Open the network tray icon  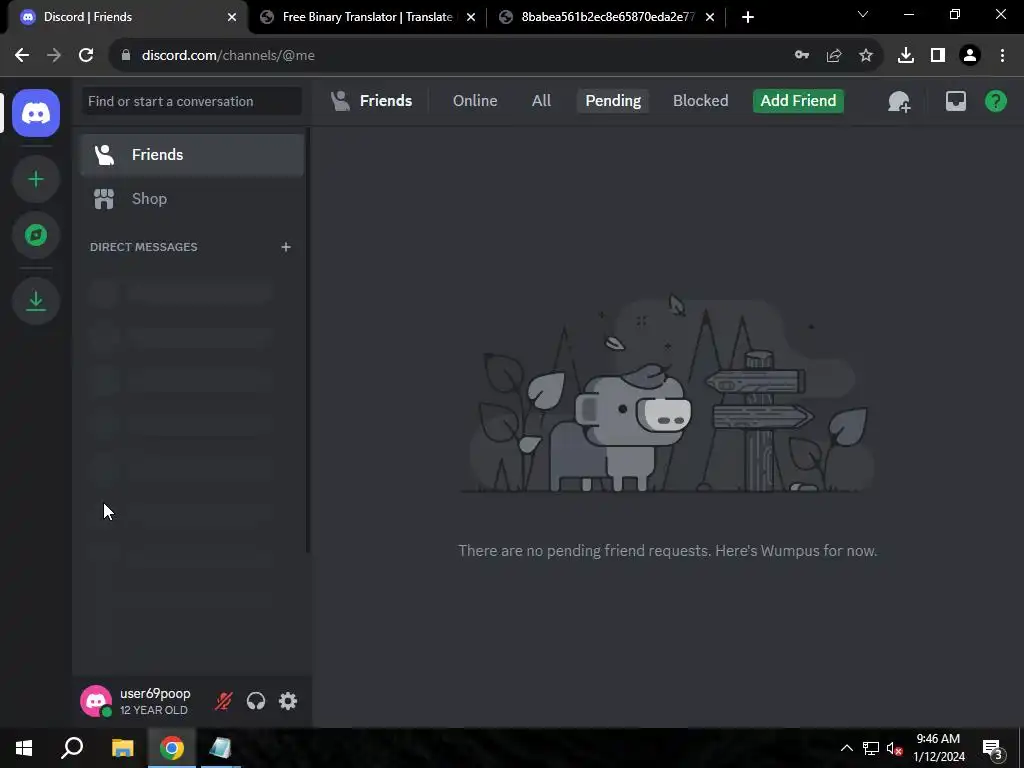(x=871, y=748)
